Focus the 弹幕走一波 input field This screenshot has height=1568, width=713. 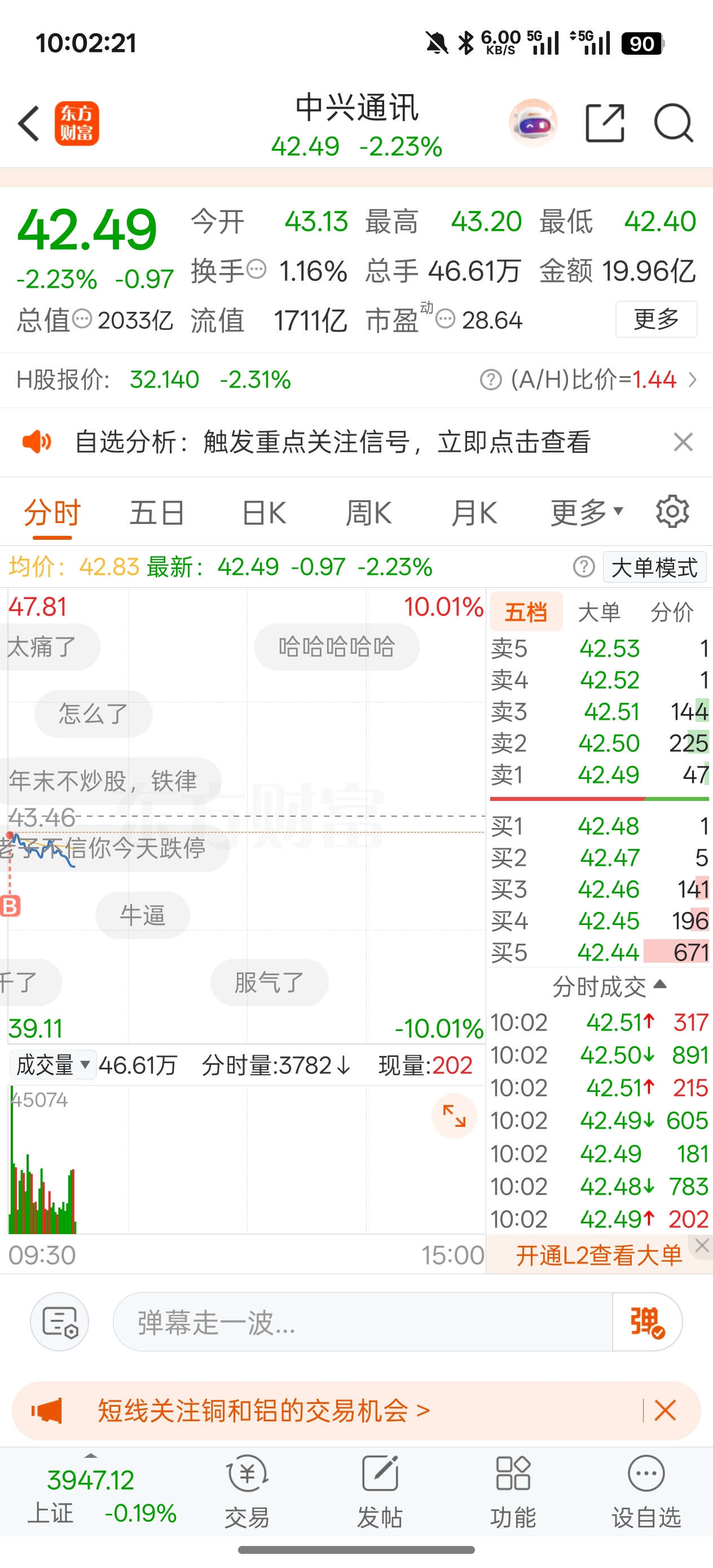[363, 1322]
